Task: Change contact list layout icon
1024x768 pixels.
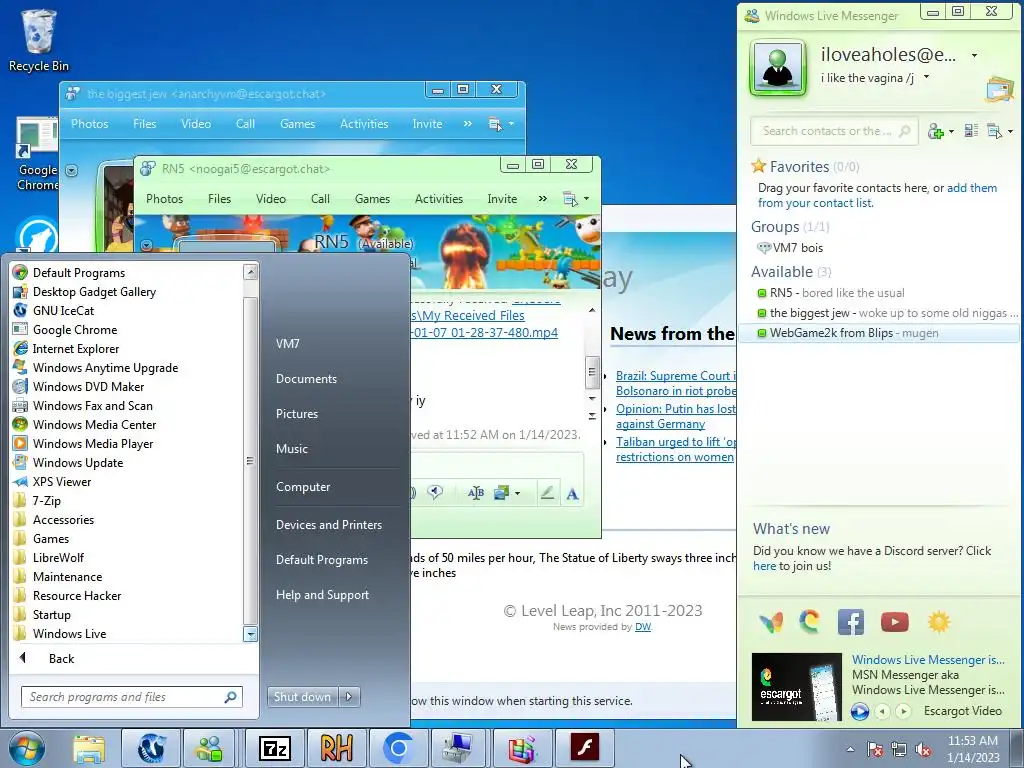Action: coord(971,131)
